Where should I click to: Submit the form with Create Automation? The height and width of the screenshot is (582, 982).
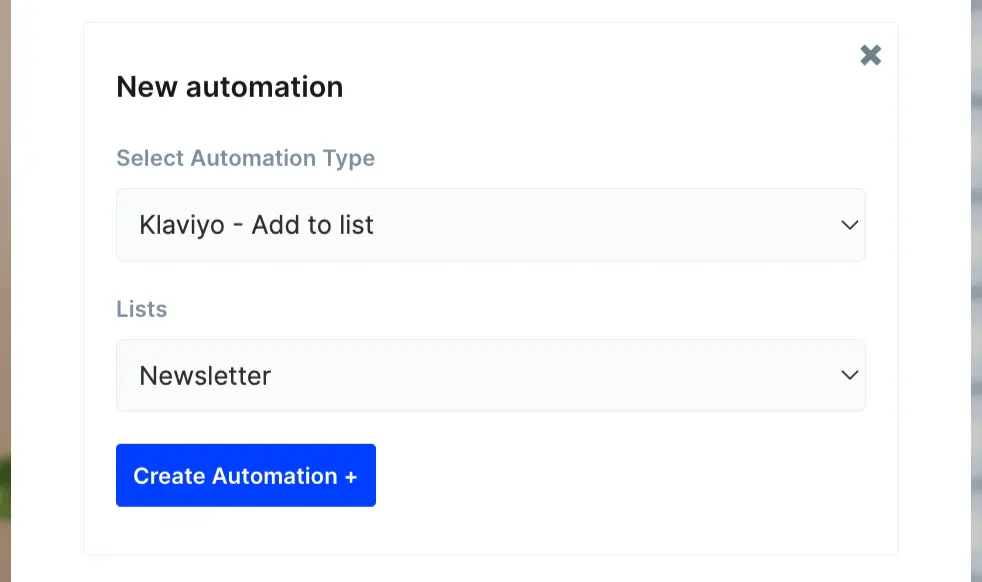coord(245,476)
